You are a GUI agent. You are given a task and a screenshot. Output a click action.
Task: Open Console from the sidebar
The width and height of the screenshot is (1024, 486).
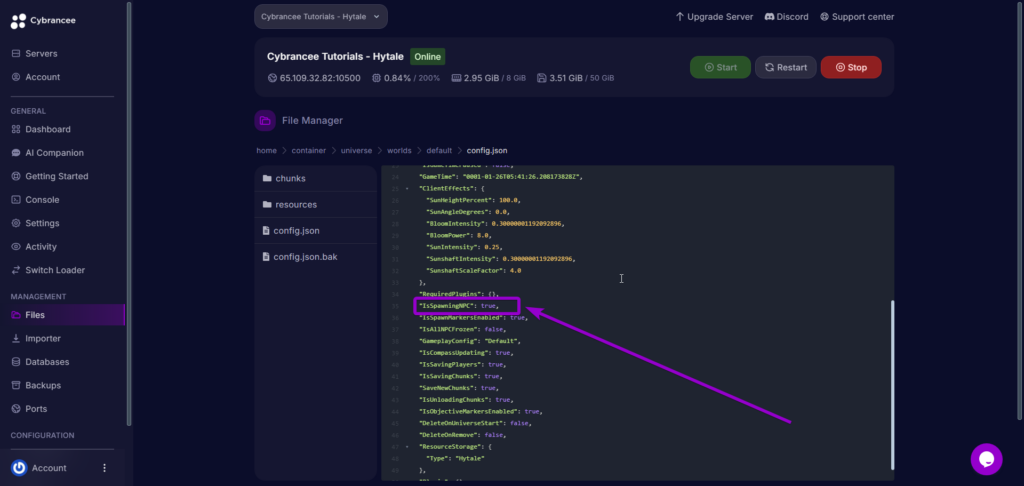(42, 200)
